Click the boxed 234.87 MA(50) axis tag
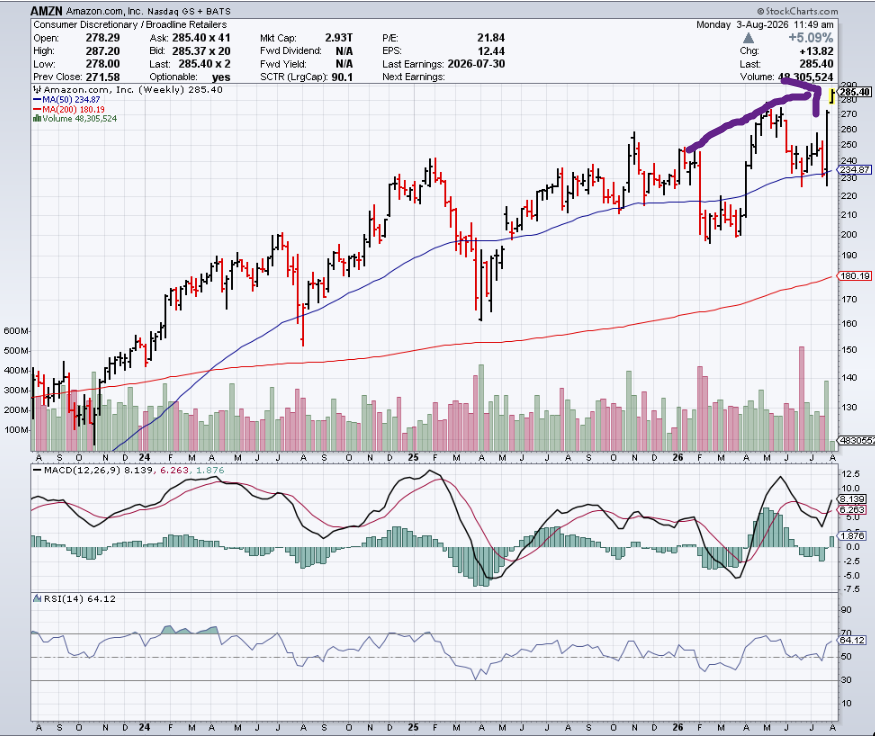The image size is (875, 736). pos(854,170)
